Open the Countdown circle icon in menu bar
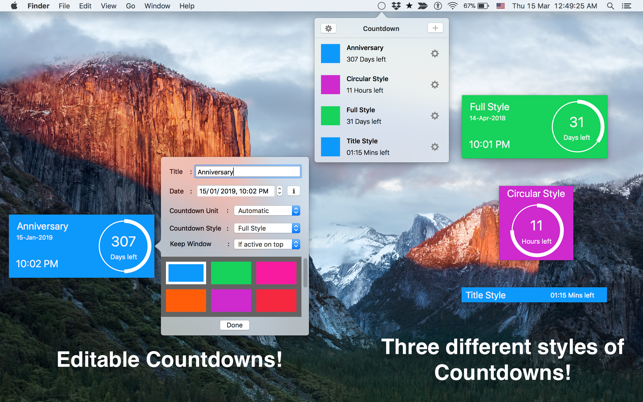The image size is (643, 402). point(381,6)
